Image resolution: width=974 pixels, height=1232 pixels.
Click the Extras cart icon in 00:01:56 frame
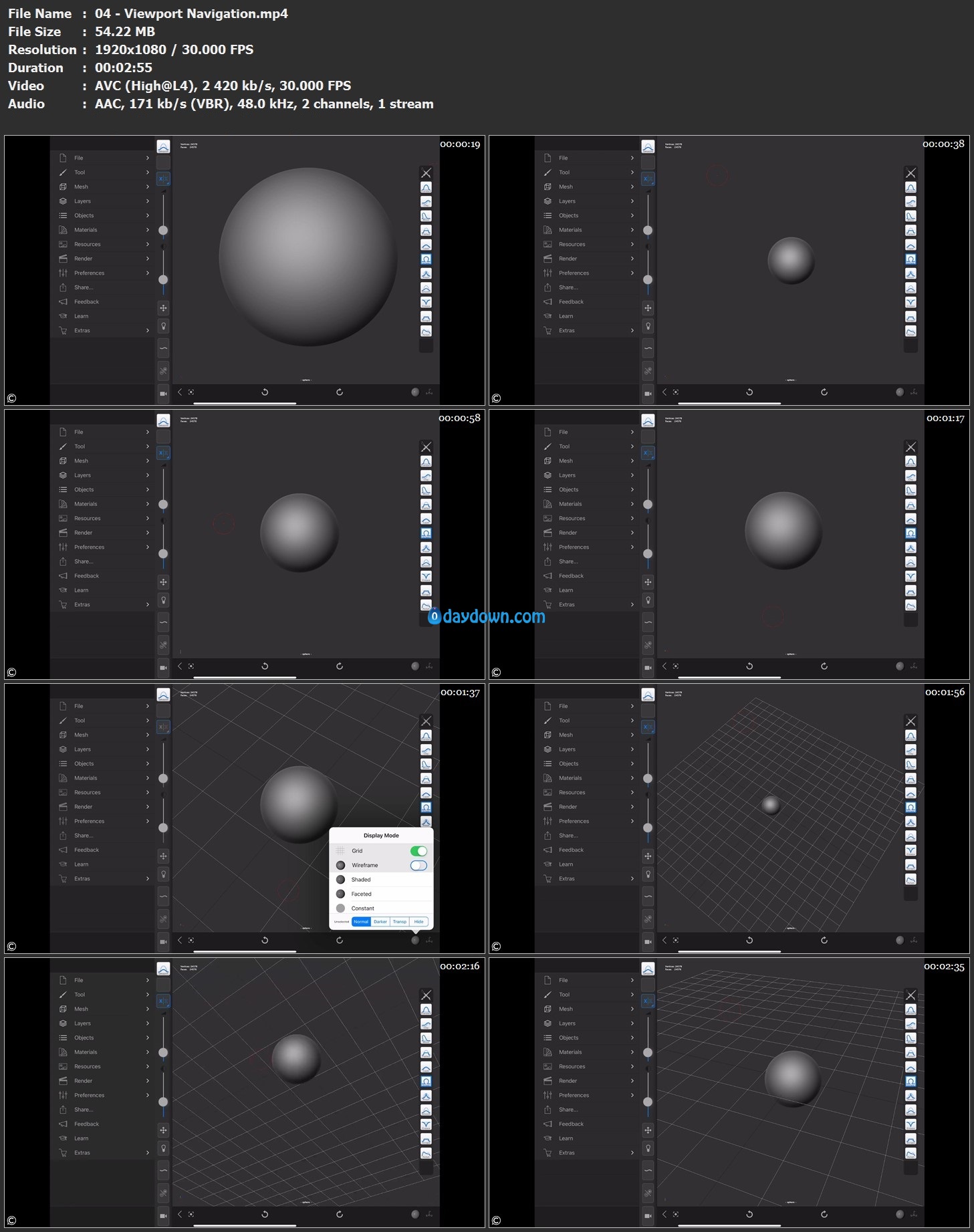pos(547,879)
